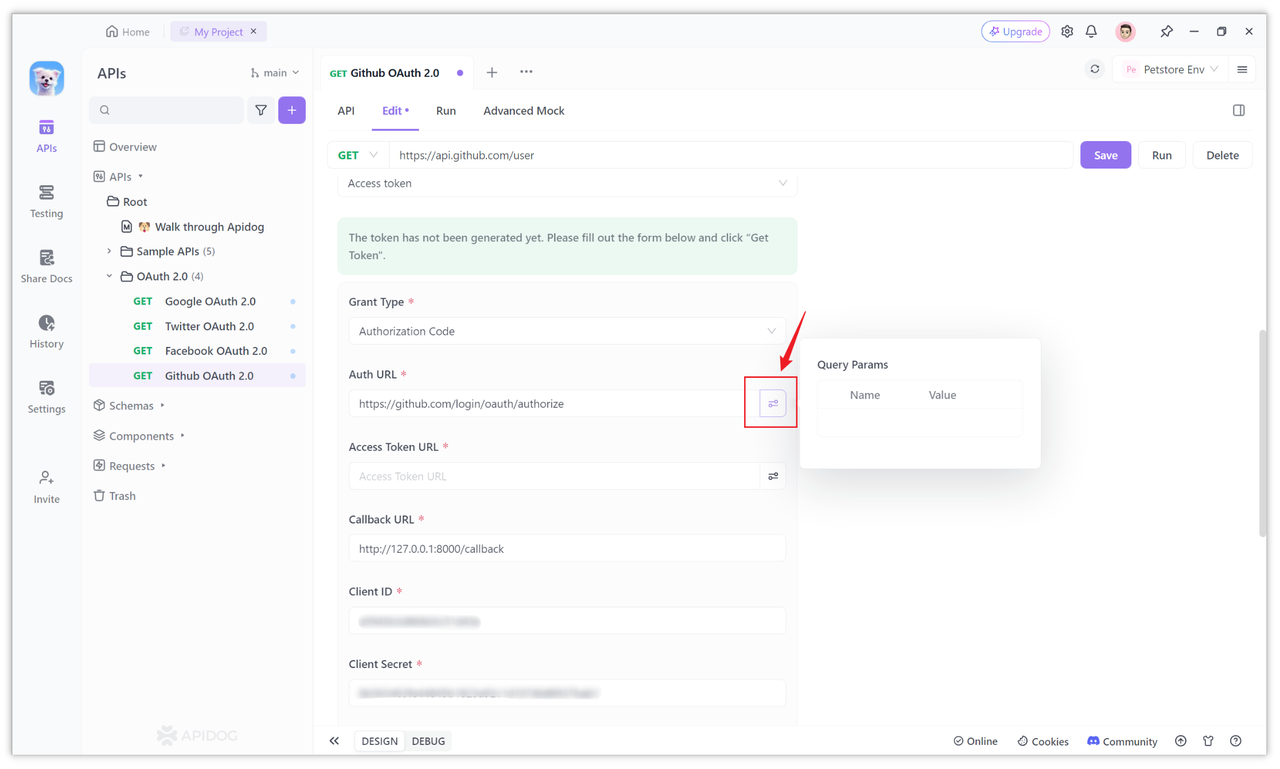This screenshot has height=769, width=1280.
Task: Open a new tab with plus icon
Action: click(x=492, y=72)
